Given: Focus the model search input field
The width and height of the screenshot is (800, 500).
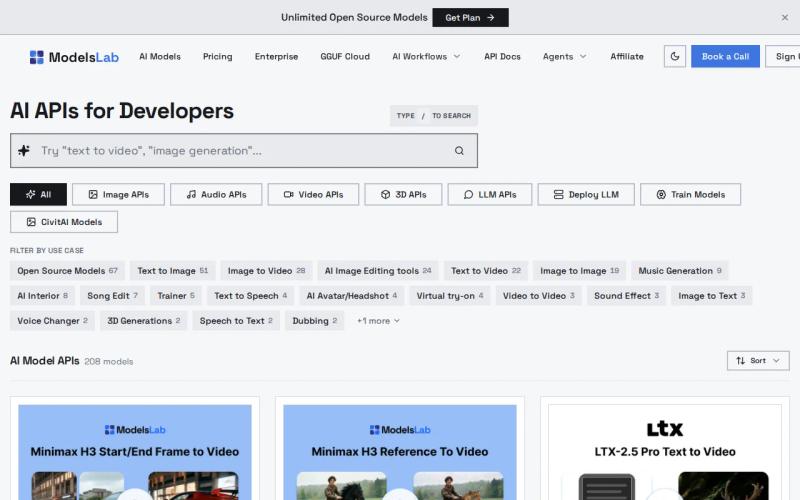Looking at the screenshot, I should click(244, 151).
